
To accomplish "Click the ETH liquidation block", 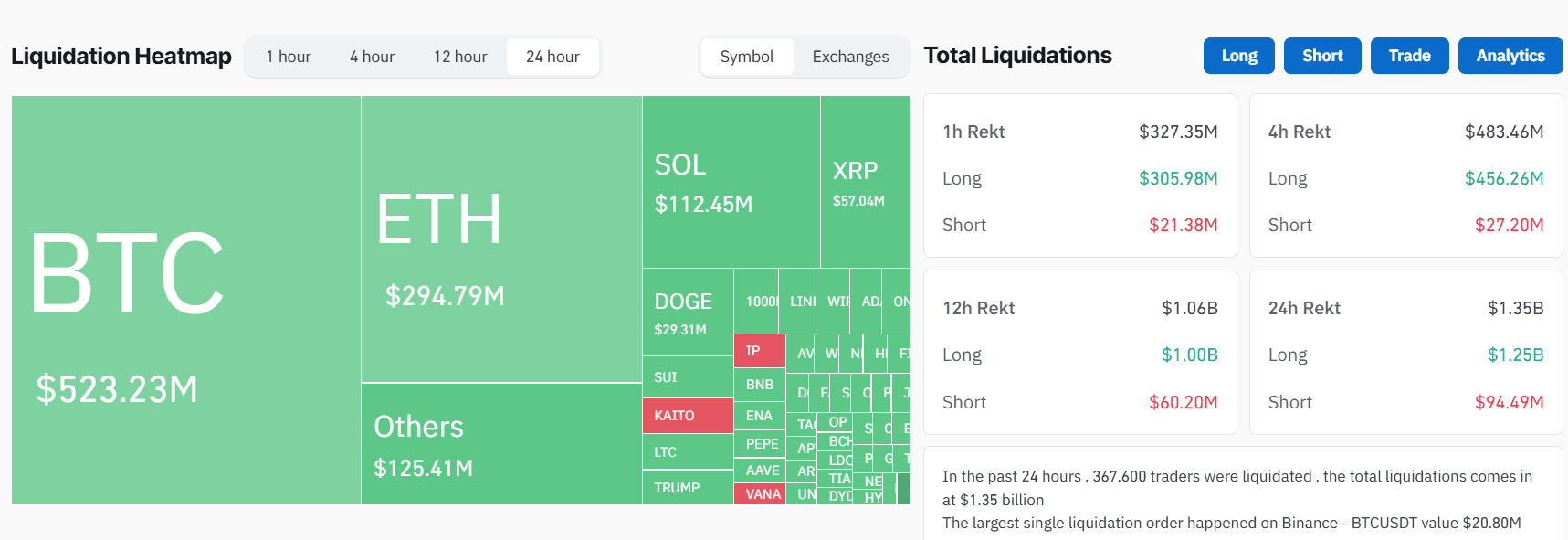I will [x=500, y=228].
